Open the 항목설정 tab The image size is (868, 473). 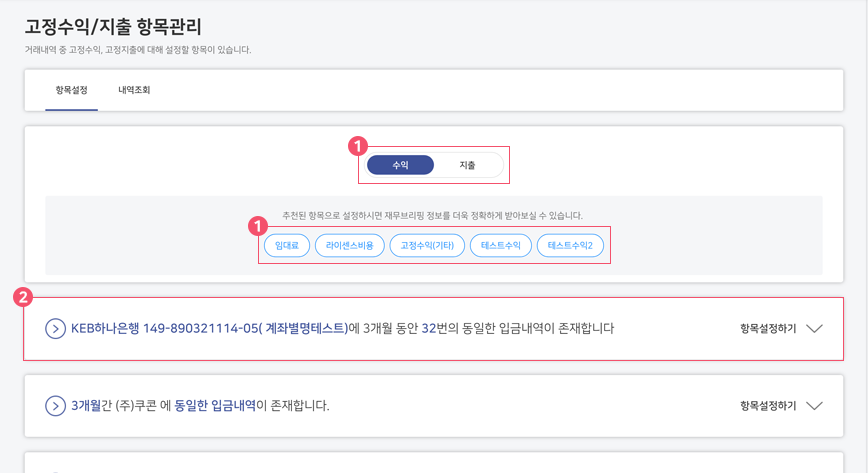[x=71, y=90]
